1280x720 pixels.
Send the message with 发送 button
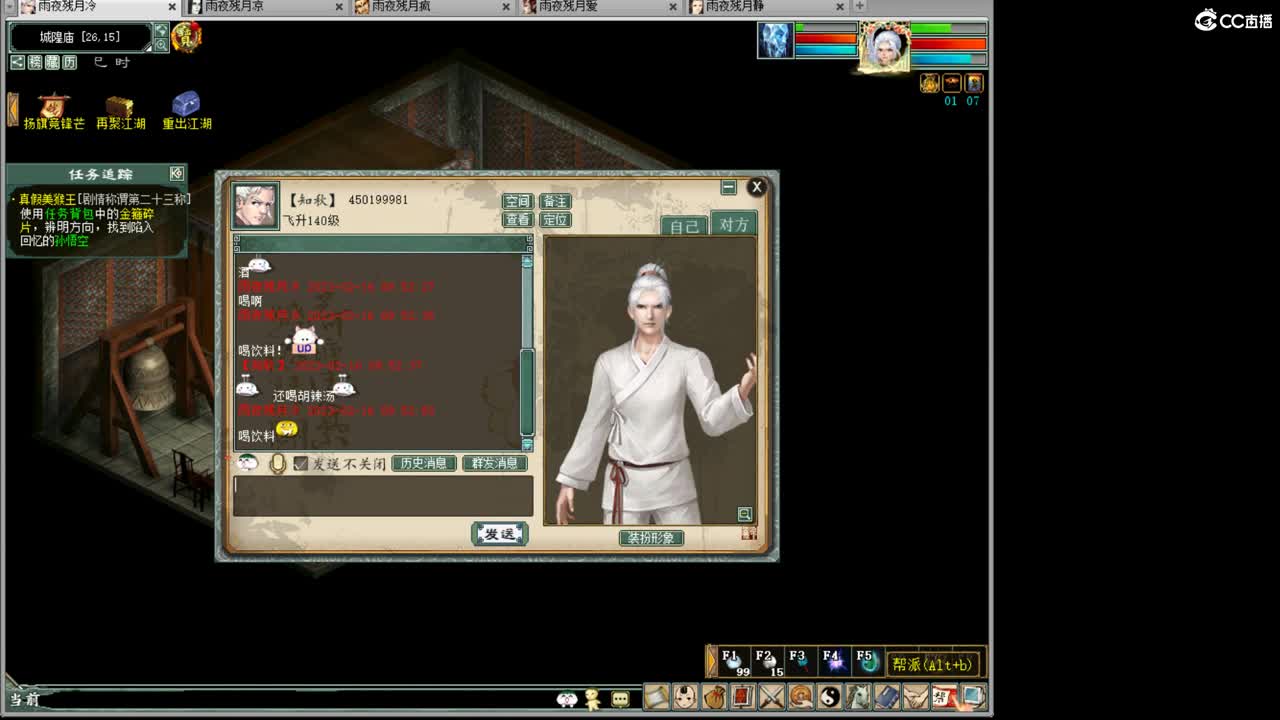(499, 534)
